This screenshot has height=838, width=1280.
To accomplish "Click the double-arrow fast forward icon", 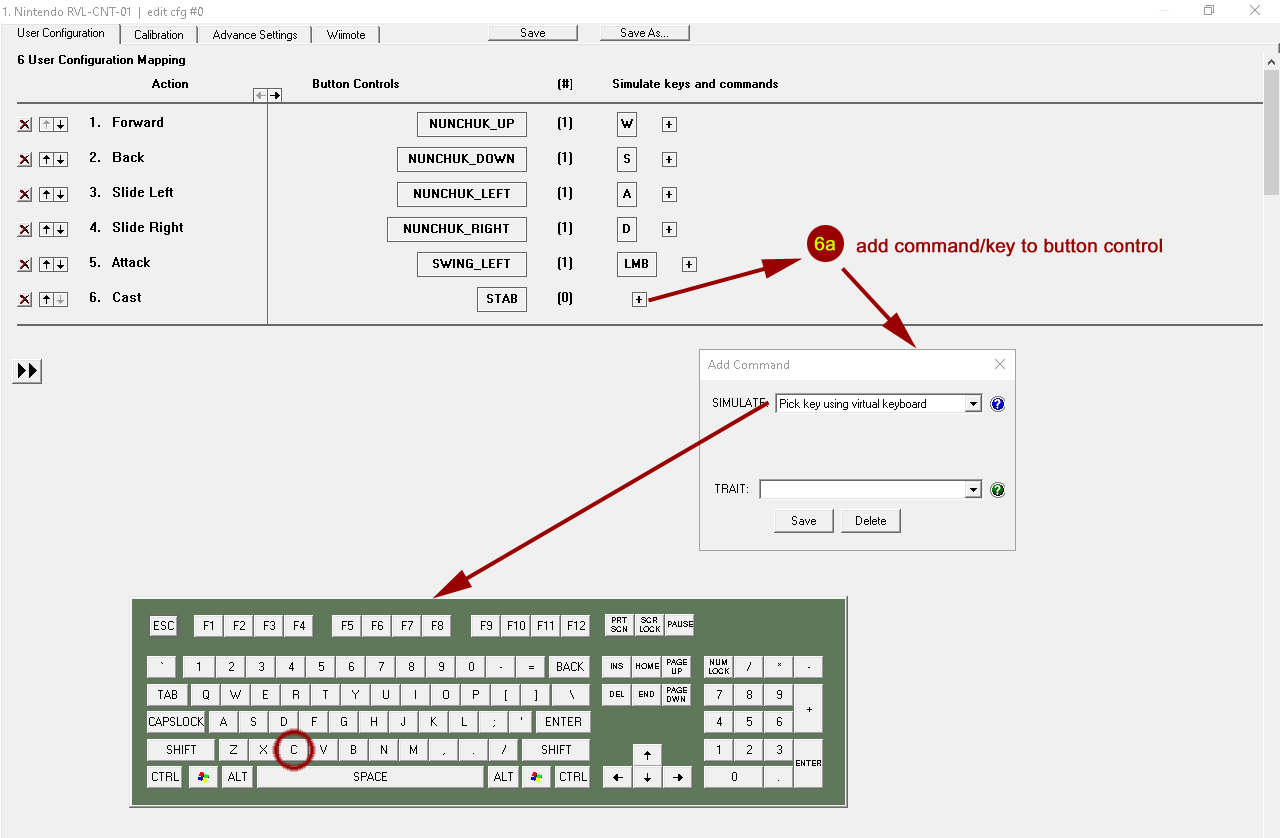I will pyautogui.click(x=27, y=371).
